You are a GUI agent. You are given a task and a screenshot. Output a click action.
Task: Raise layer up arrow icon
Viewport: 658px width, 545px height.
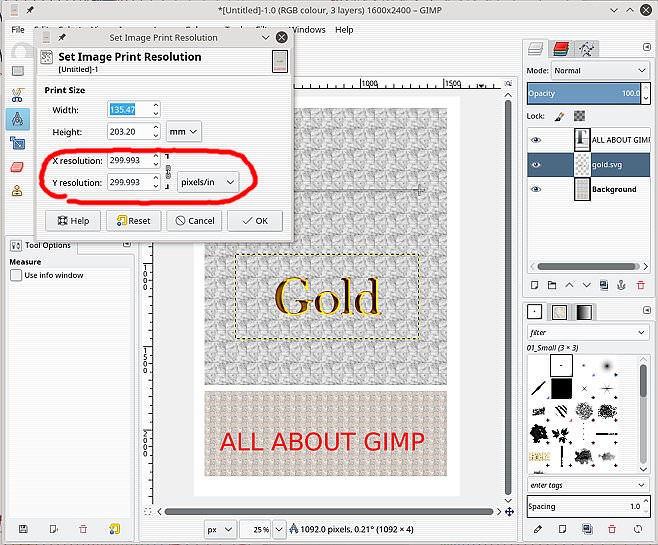point(569,286)
